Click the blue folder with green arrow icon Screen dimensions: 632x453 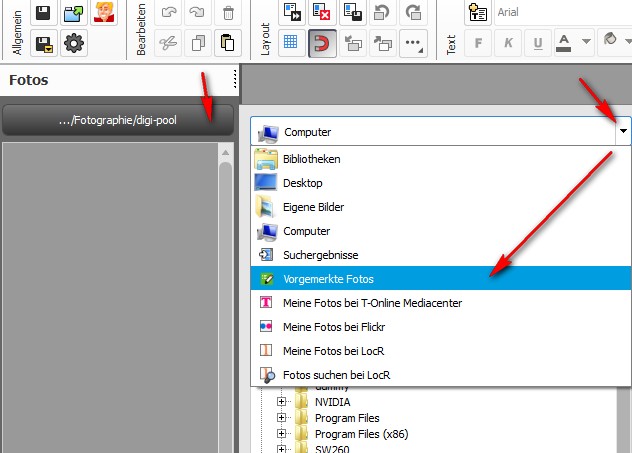click(x=73, y=13)
